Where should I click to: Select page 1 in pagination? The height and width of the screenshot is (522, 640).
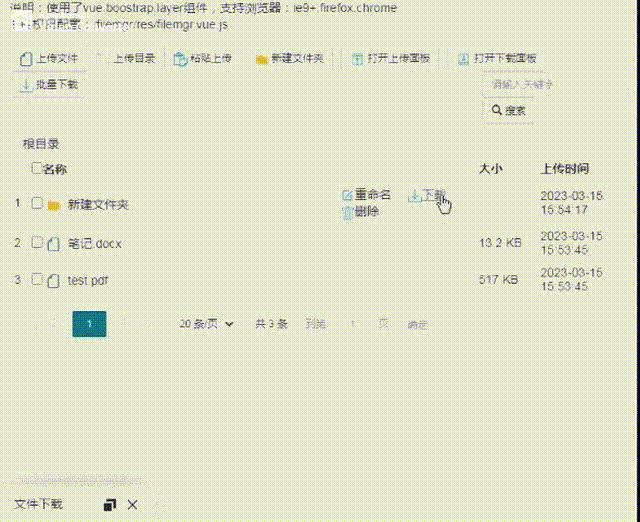tap(89, 324)
